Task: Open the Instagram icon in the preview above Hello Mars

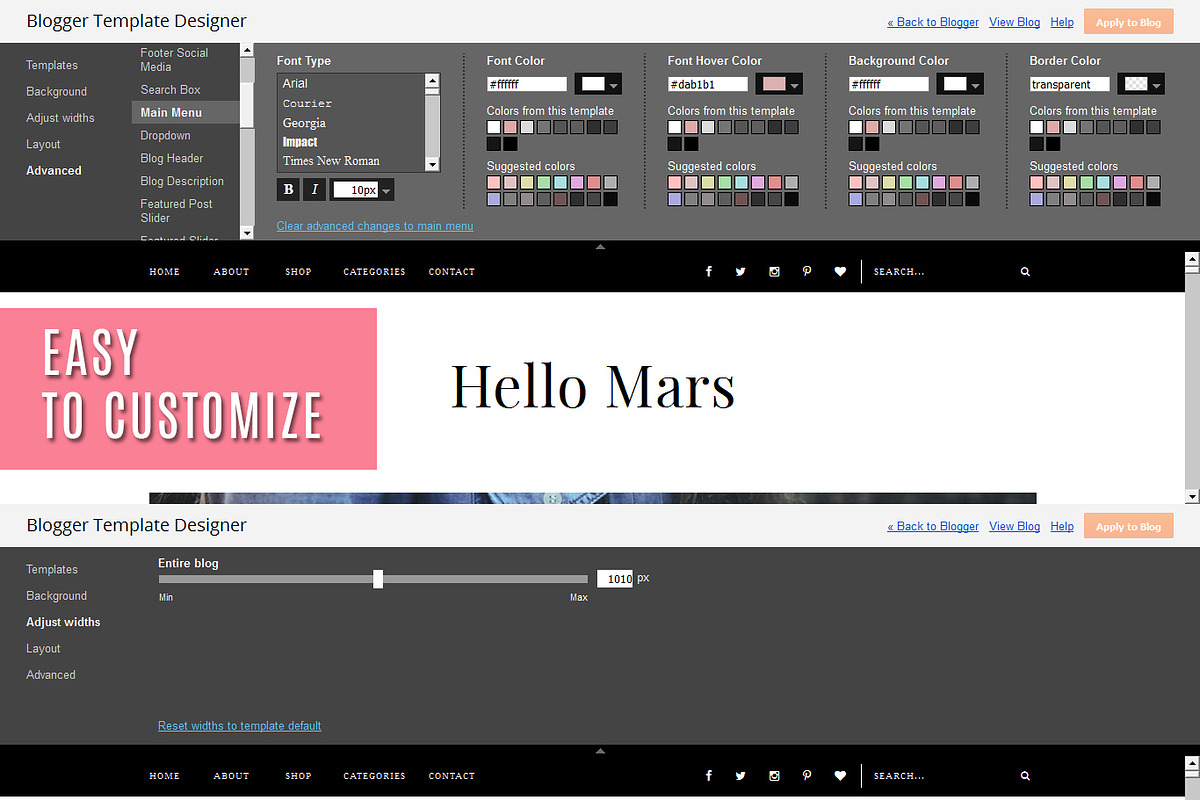Action: pyautogui.click(x=774, y=271)
